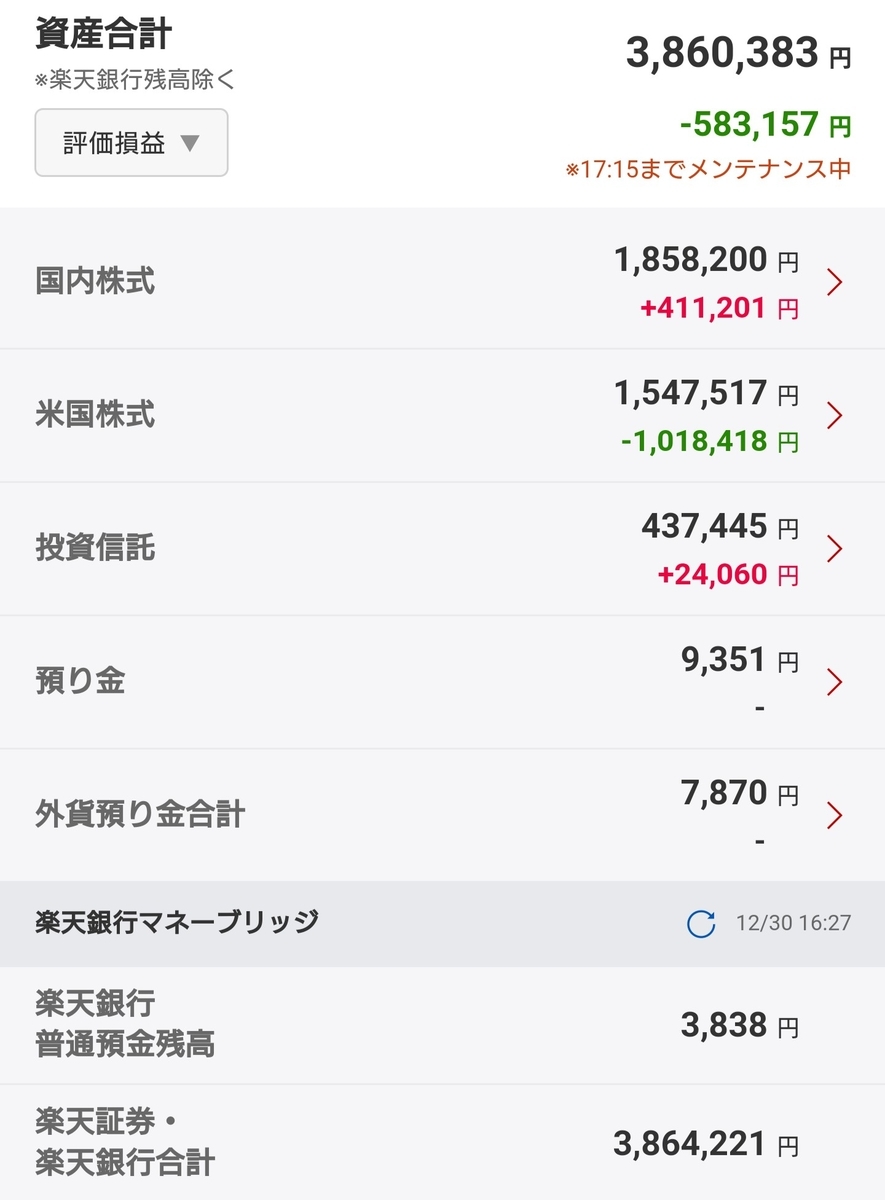Click the 楽天証券・楽天銀行合計 amount

click(706, 1143)
